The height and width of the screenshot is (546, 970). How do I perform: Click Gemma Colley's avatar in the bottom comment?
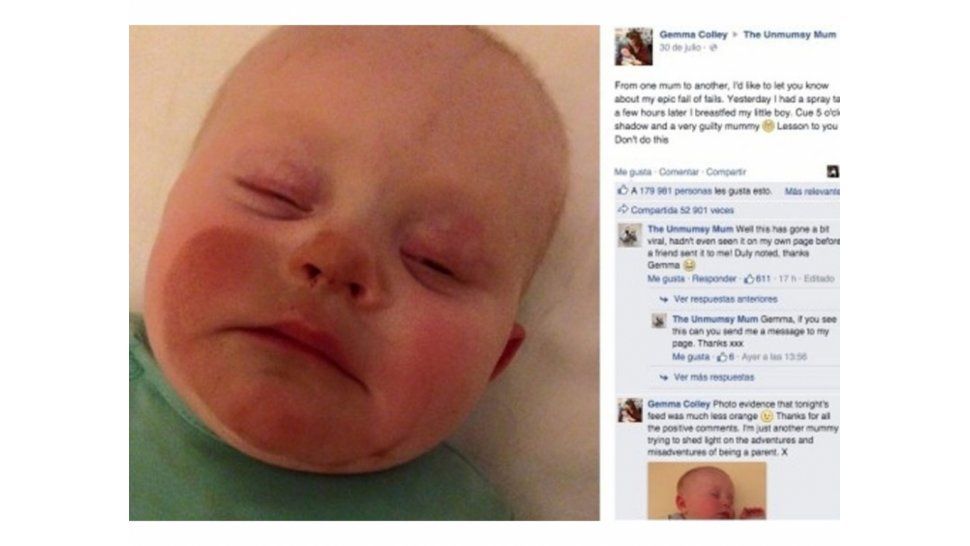(x=630, y=411)
